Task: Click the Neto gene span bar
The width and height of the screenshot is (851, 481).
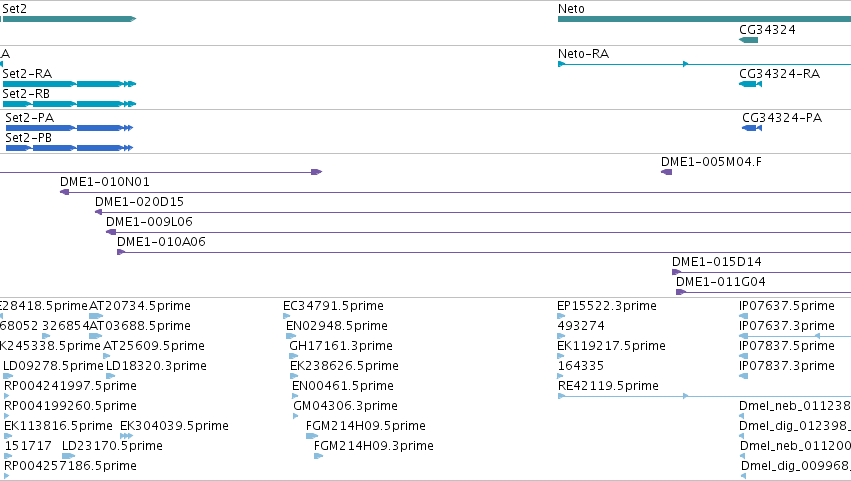Action: tap(704, 19)
